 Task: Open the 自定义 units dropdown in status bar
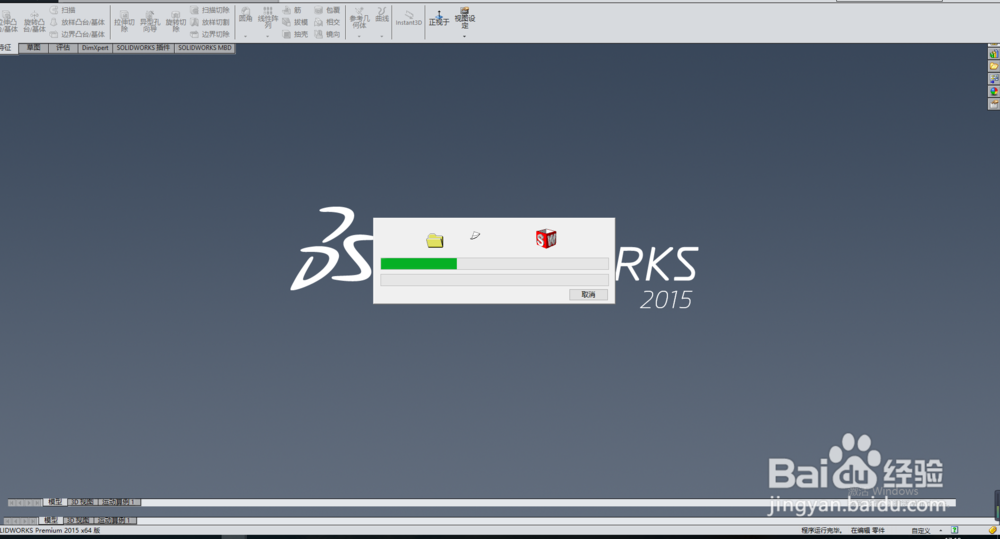[x=926, y=531]
